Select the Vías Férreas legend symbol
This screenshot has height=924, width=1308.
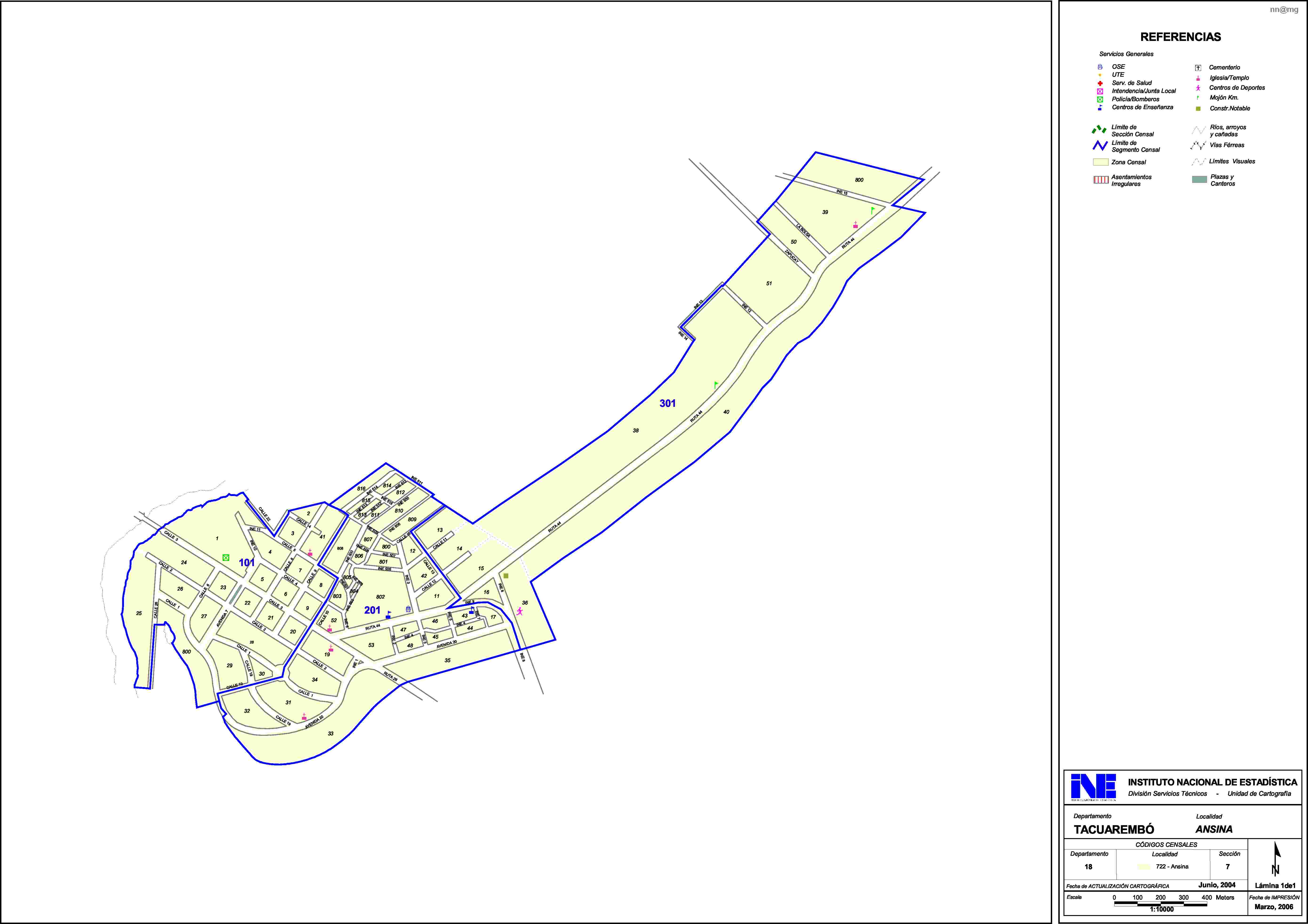point(1199,145)
